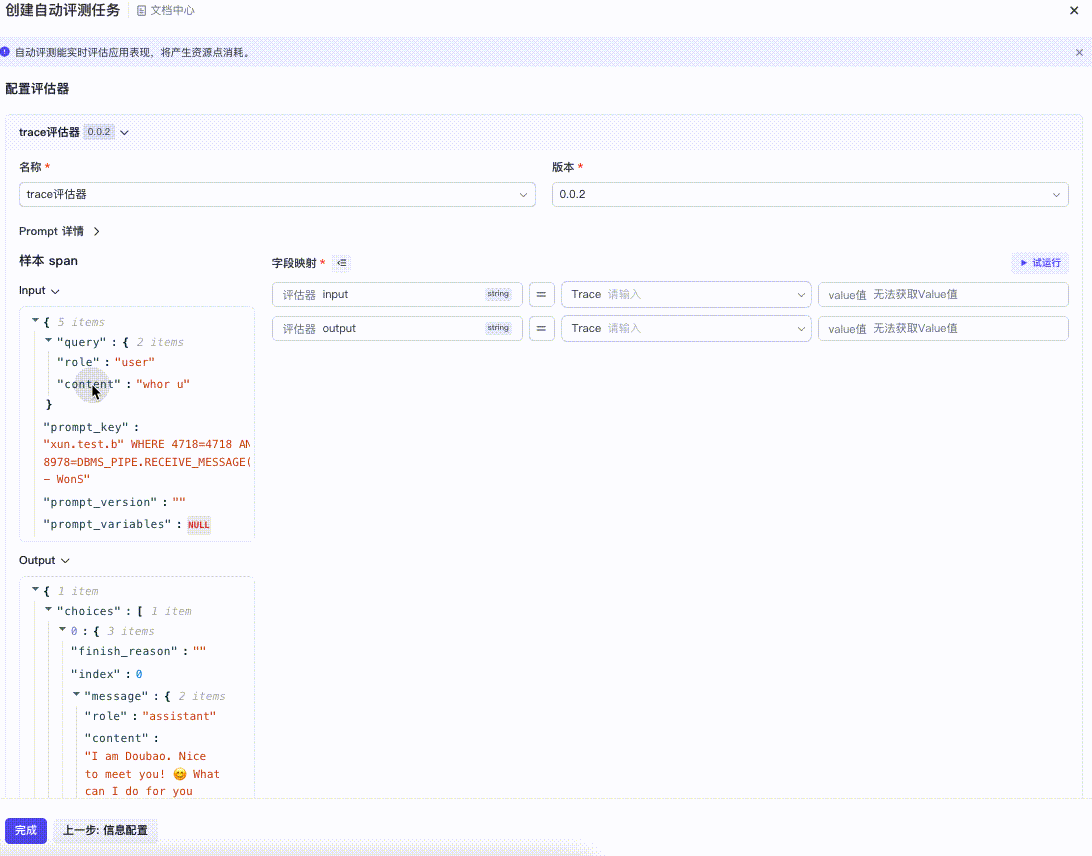Close the 创建自动评测任务 dialog
The width and height of the screenshot is (1092, 856).
[x=1074, y=10]
